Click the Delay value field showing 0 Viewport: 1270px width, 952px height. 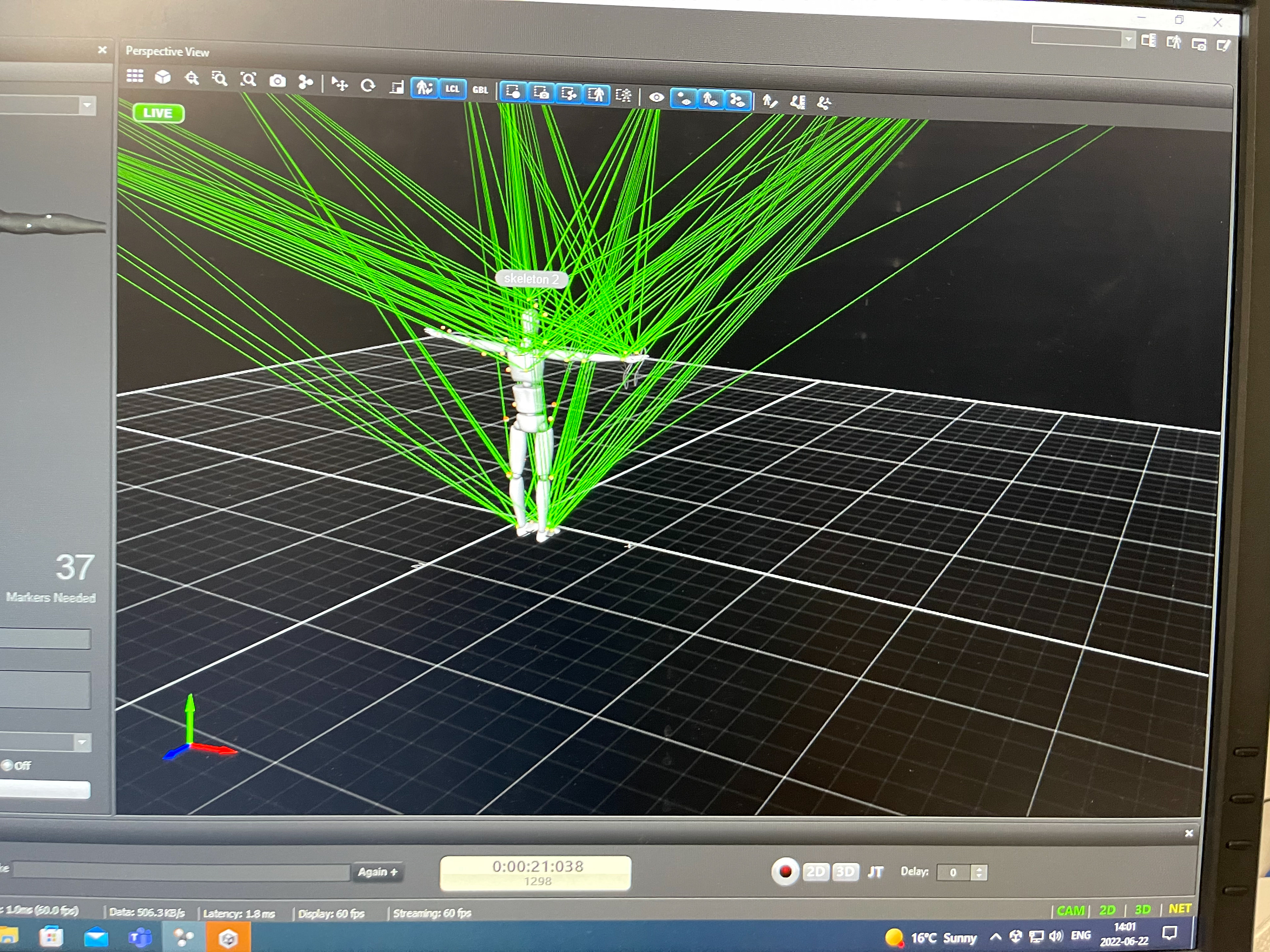pyautogui.click(x=953, y=872)
